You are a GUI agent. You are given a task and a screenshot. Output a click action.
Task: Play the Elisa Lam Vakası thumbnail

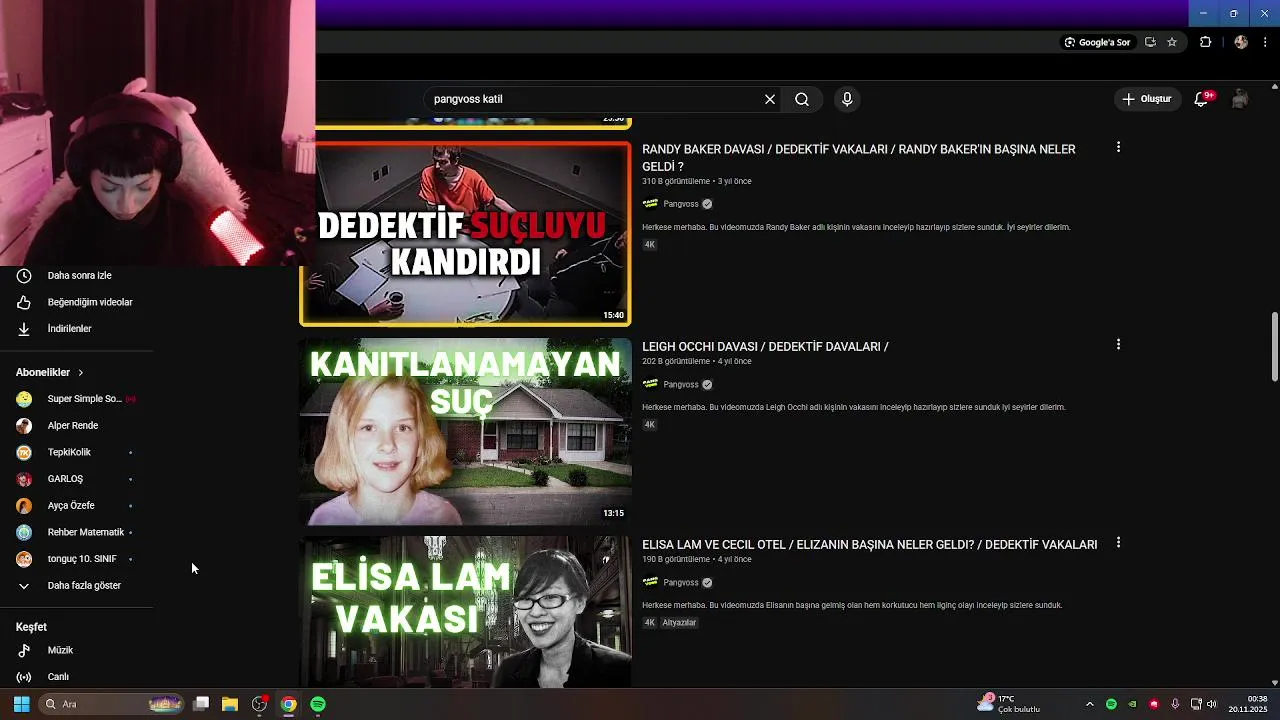click(466, 612)
